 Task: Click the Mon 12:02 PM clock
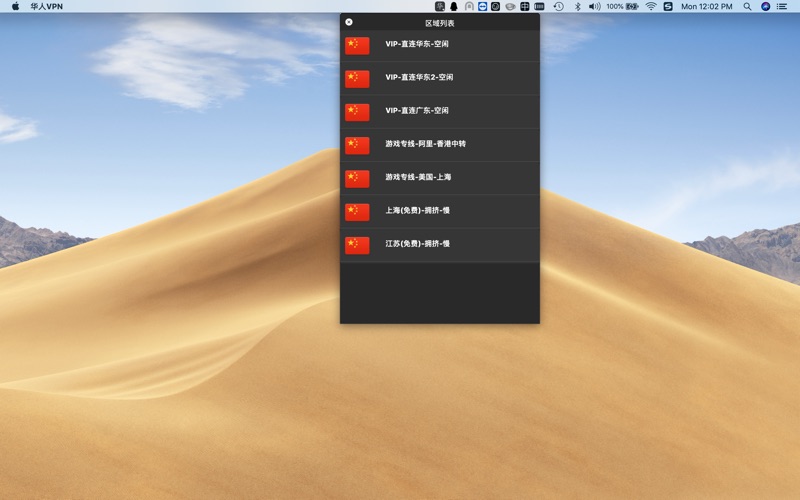tap(706, 6)
